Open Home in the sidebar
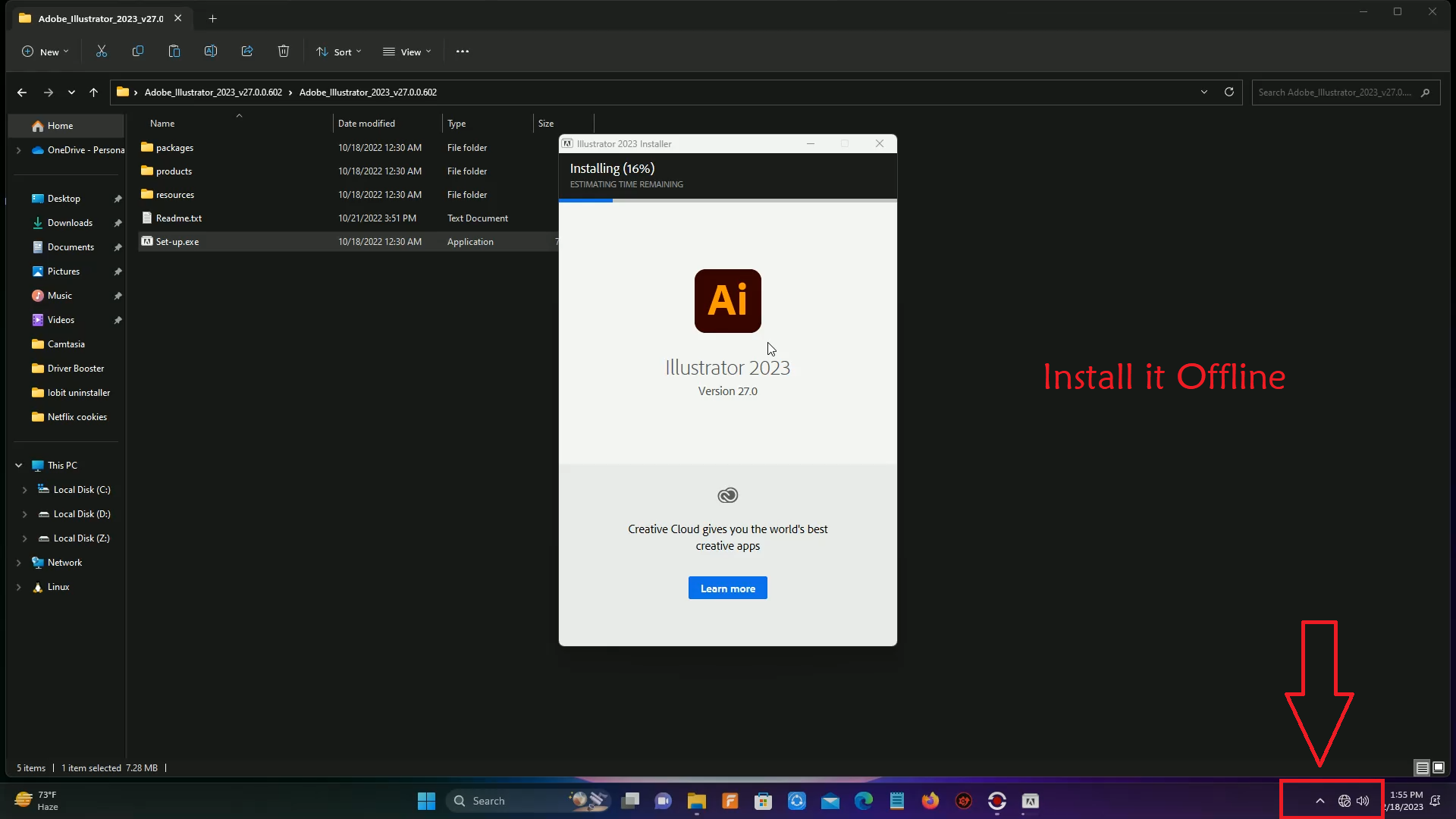 (x=66, y=126)
